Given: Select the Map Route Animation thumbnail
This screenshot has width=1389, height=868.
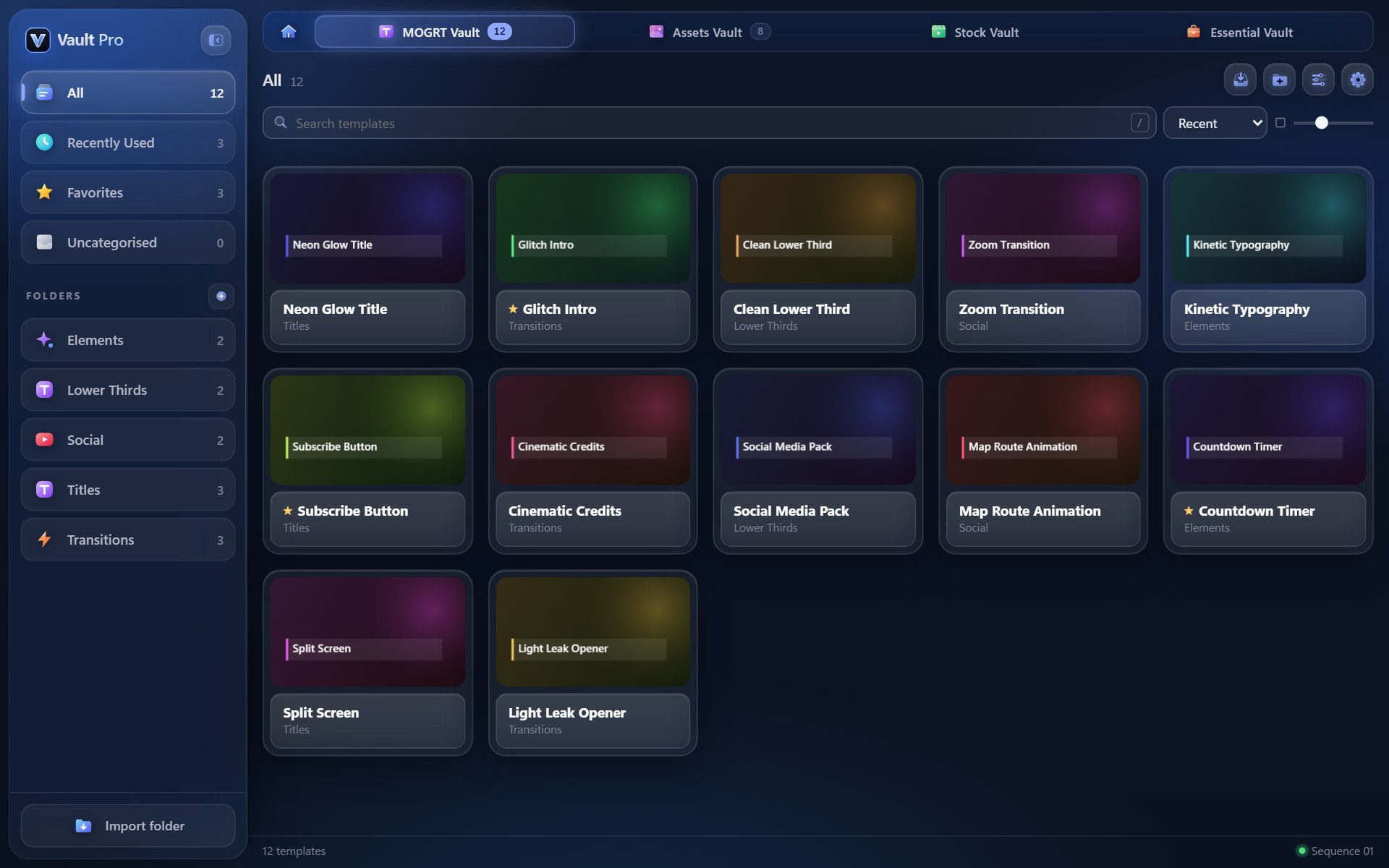Looking at the screenshot, I should 1043,430.
